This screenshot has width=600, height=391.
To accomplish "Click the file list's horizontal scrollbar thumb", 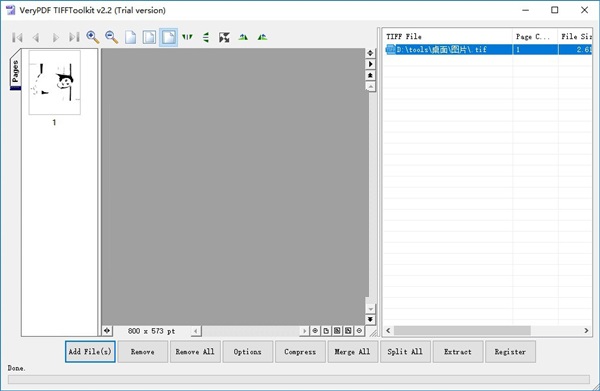I will coord(462,331).
